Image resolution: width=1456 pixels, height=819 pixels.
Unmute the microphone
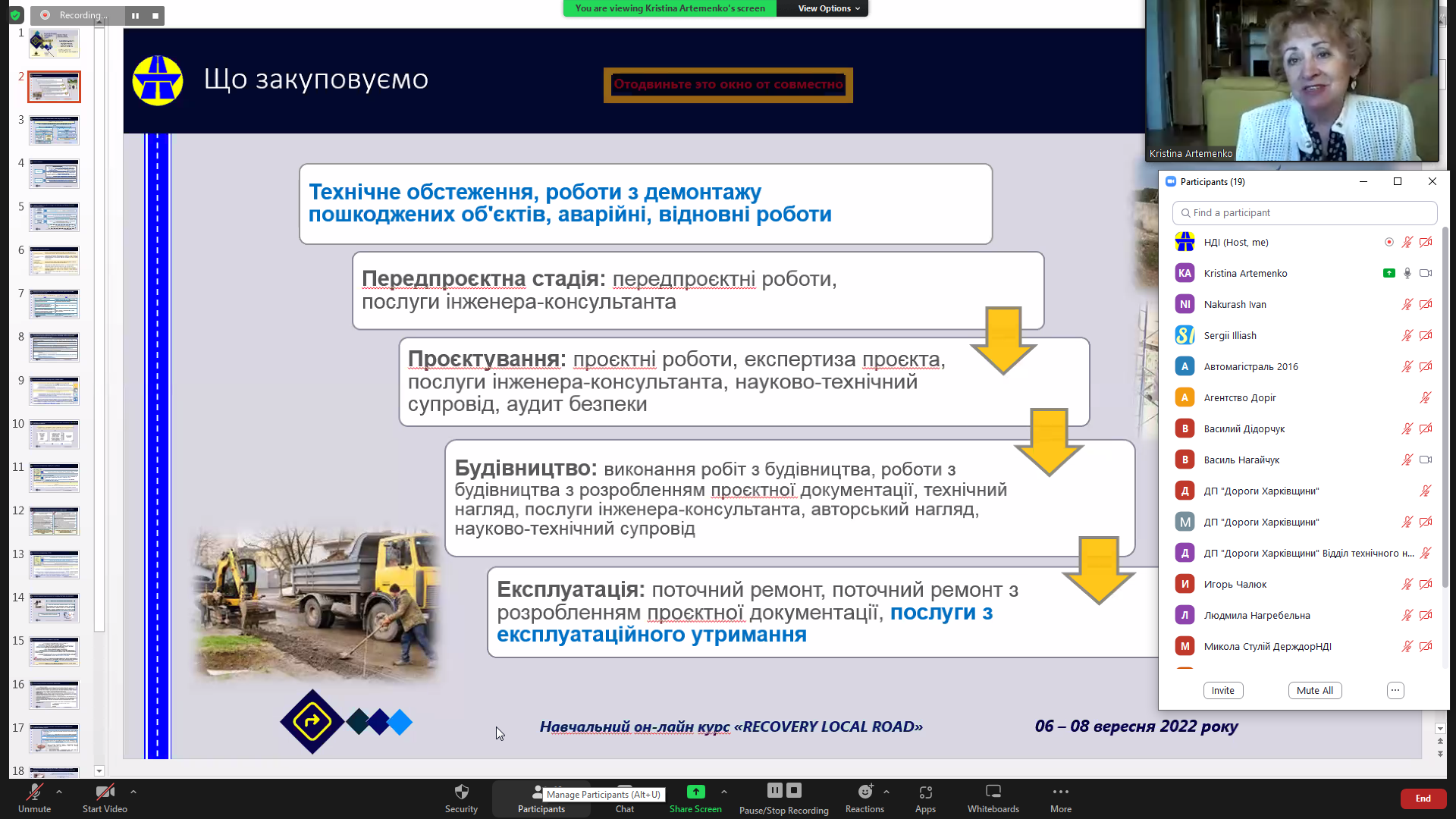click(34, 792)
